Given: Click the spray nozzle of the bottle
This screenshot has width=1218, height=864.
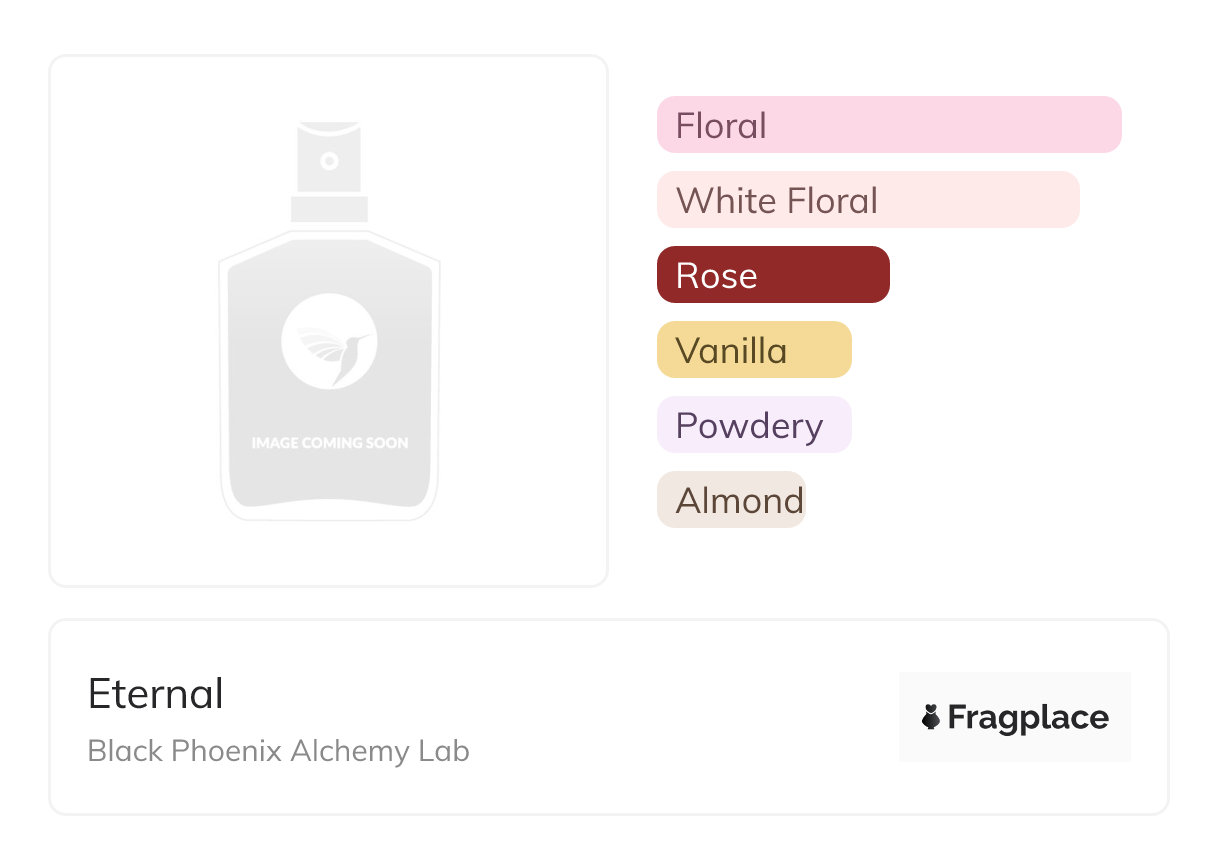Looking at the screenshot, I should (329, 160).
